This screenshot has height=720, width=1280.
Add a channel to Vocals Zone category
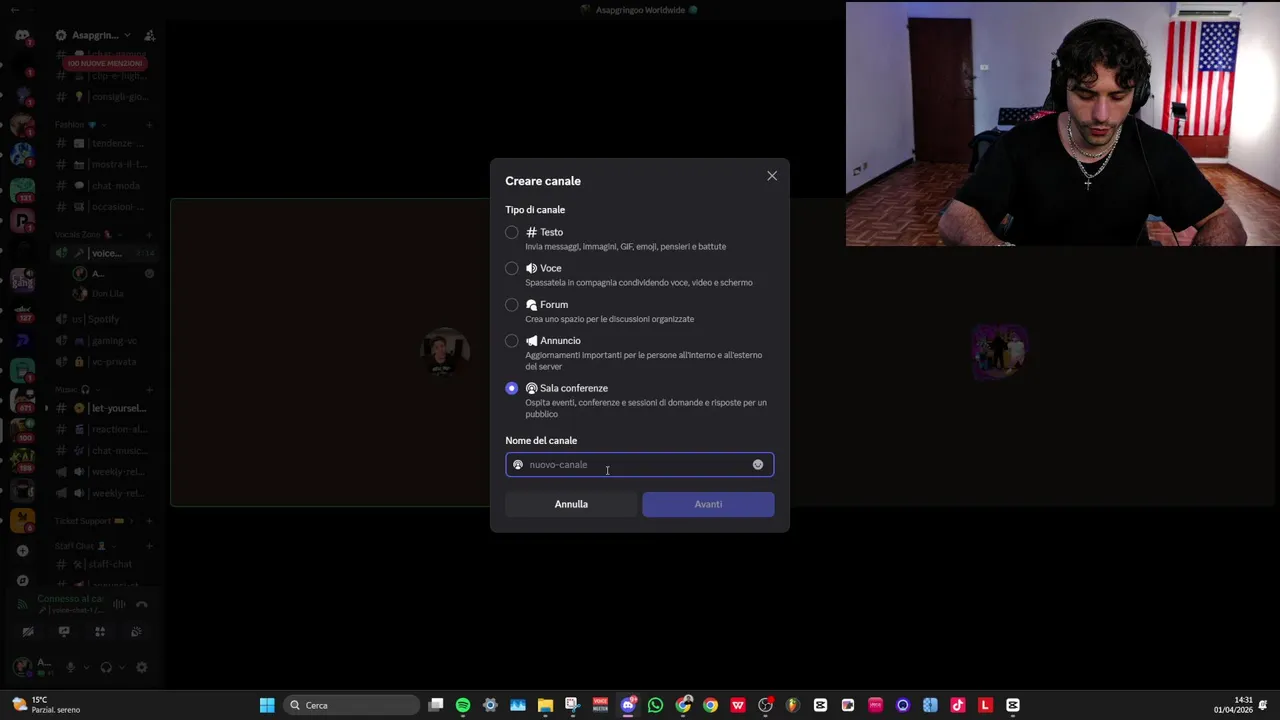coord(149,234)
